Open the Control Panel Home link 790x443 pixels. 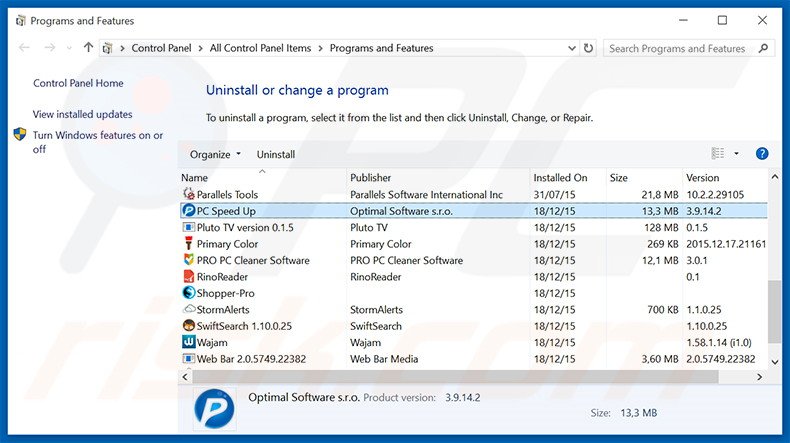(x=78, y=83)
